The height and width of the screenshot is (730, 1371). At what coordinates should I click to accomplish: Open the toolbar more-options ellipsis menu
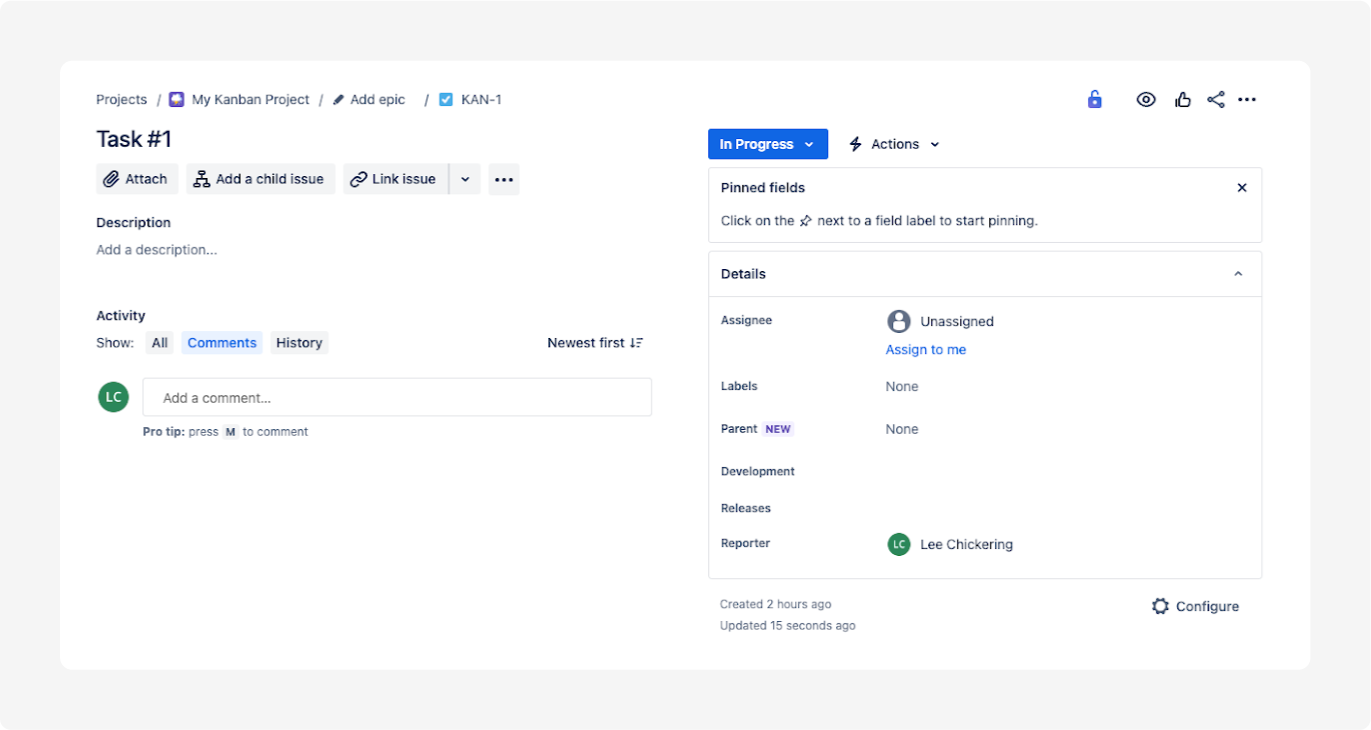coord(503,178)
